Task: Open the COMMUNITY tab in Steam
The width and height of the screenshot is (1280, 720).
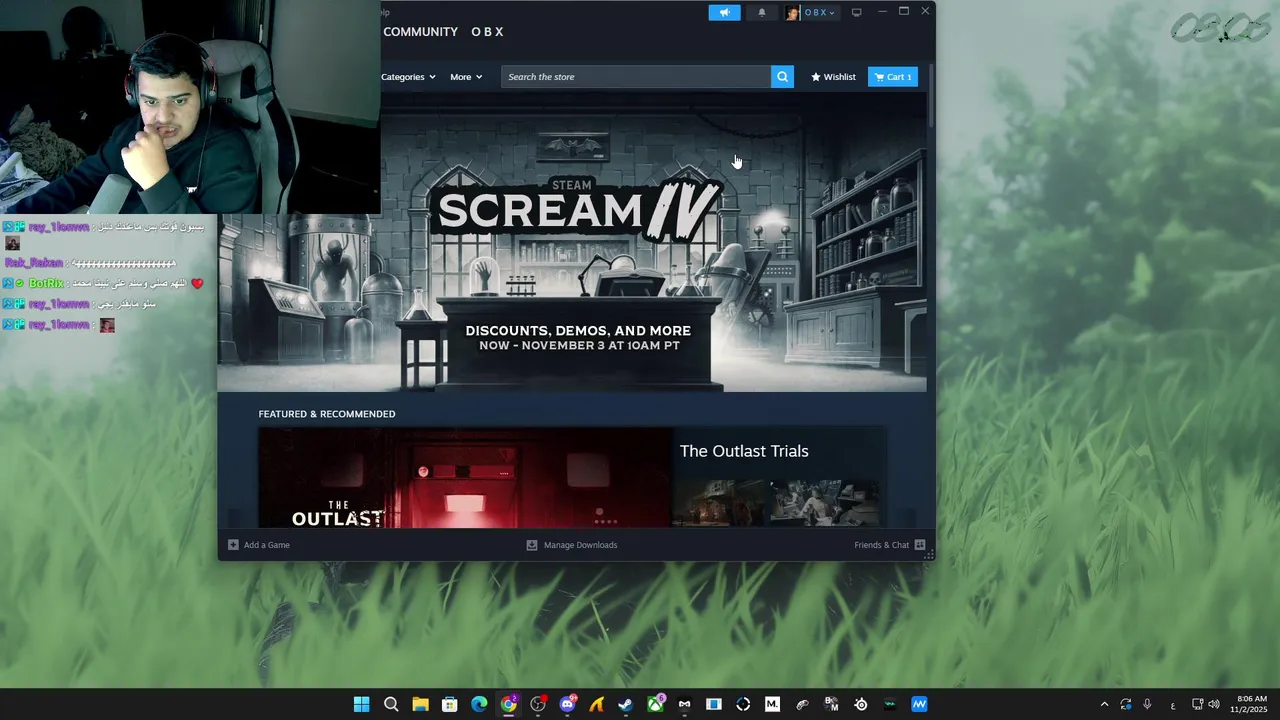Action: pos(420,32)
